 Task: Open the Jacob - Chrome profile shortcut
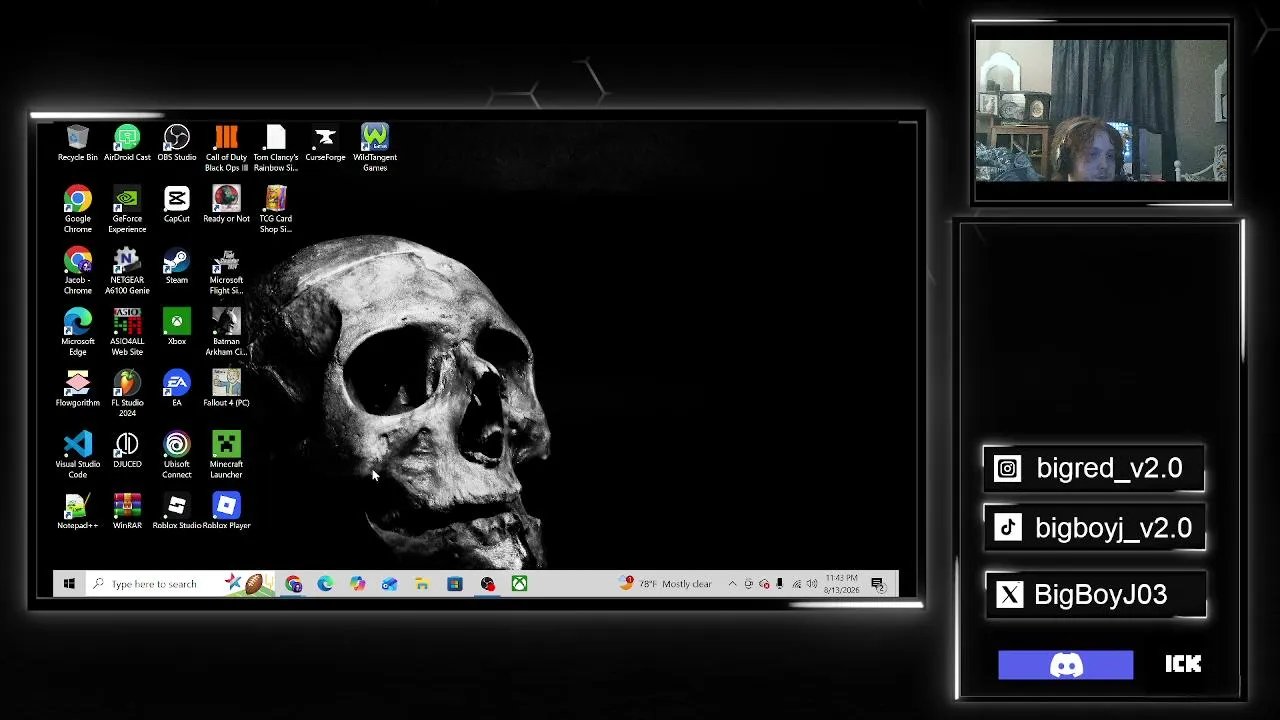tap(78, 270)
